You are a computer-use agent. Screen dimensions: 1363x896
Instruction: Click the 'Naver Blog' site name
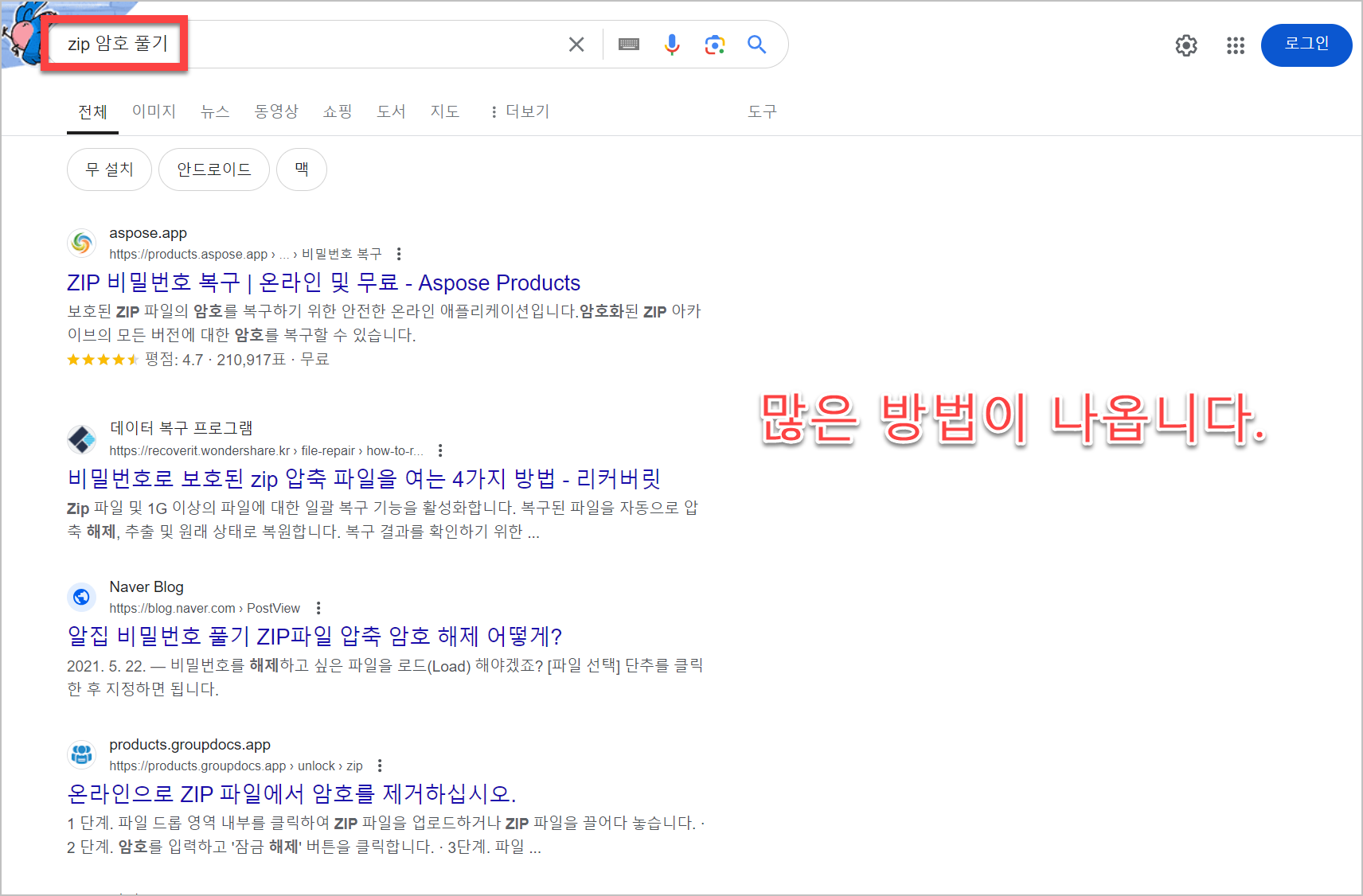point(146,587)
